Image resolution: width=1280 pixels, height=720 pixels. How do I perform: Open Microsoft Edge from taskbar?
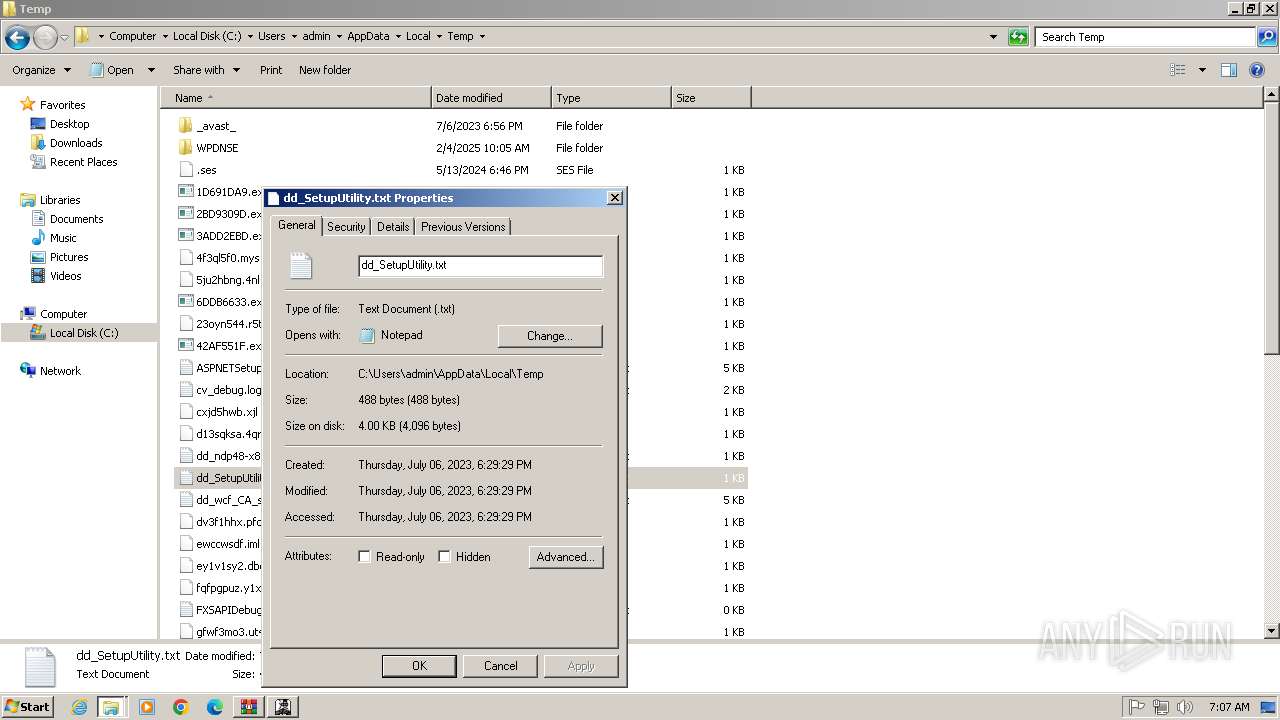pyautogui.click(x=215, y=707)
